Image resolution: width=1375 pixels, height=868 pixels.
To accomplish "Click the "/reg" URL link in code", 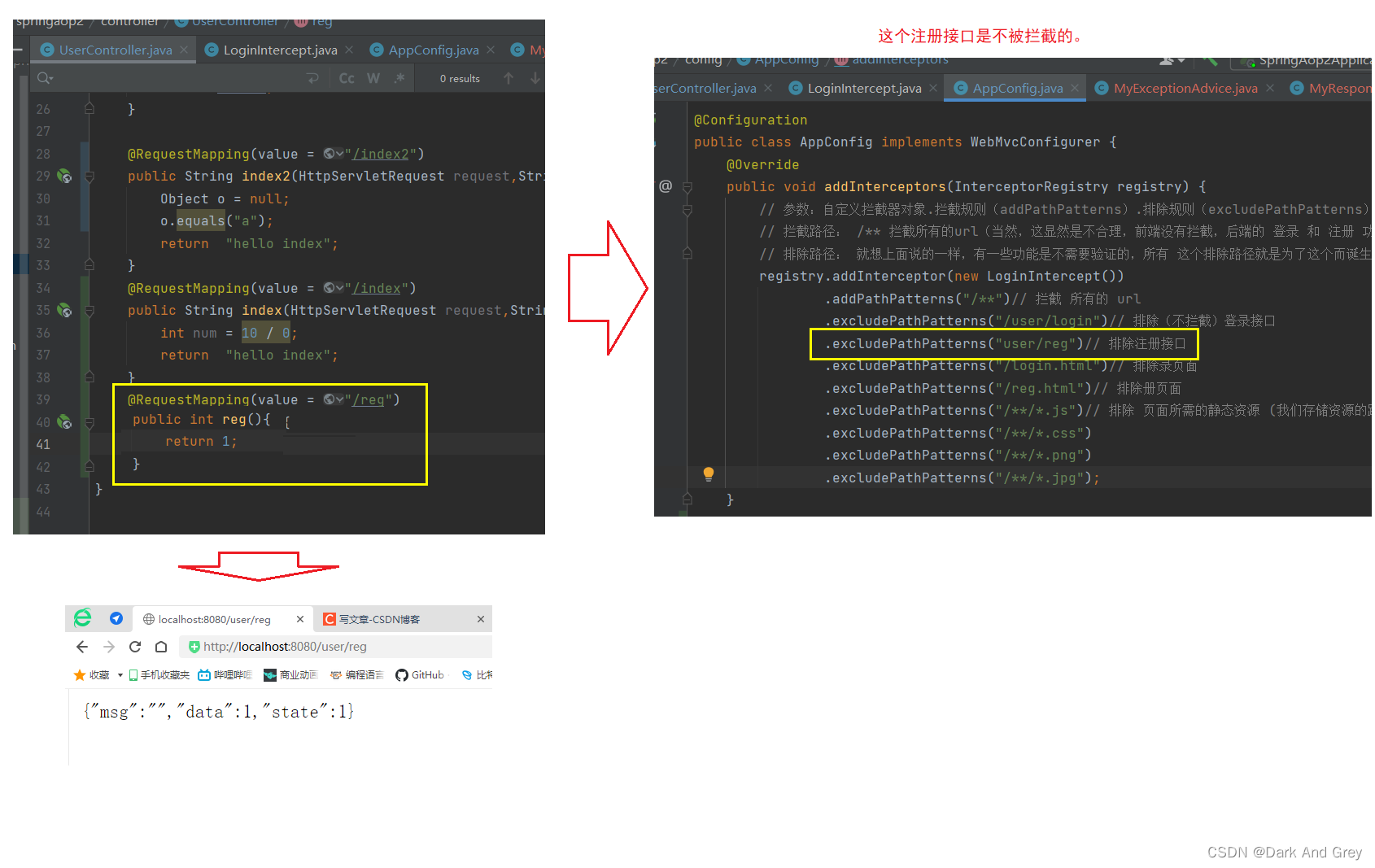I will coord(369,399).
